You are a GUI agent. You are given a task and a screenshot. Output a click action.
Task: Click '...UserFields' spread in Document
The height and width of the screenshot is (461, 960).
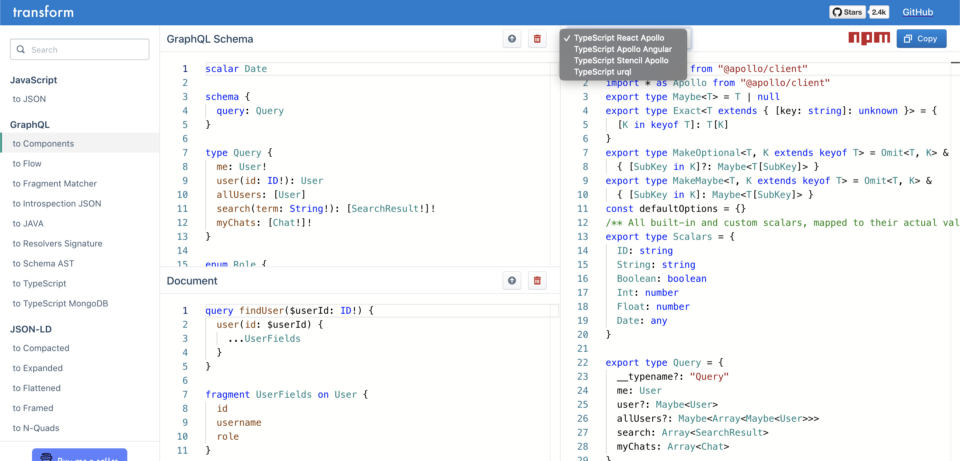pyautogui.click(x=264, y=339)
